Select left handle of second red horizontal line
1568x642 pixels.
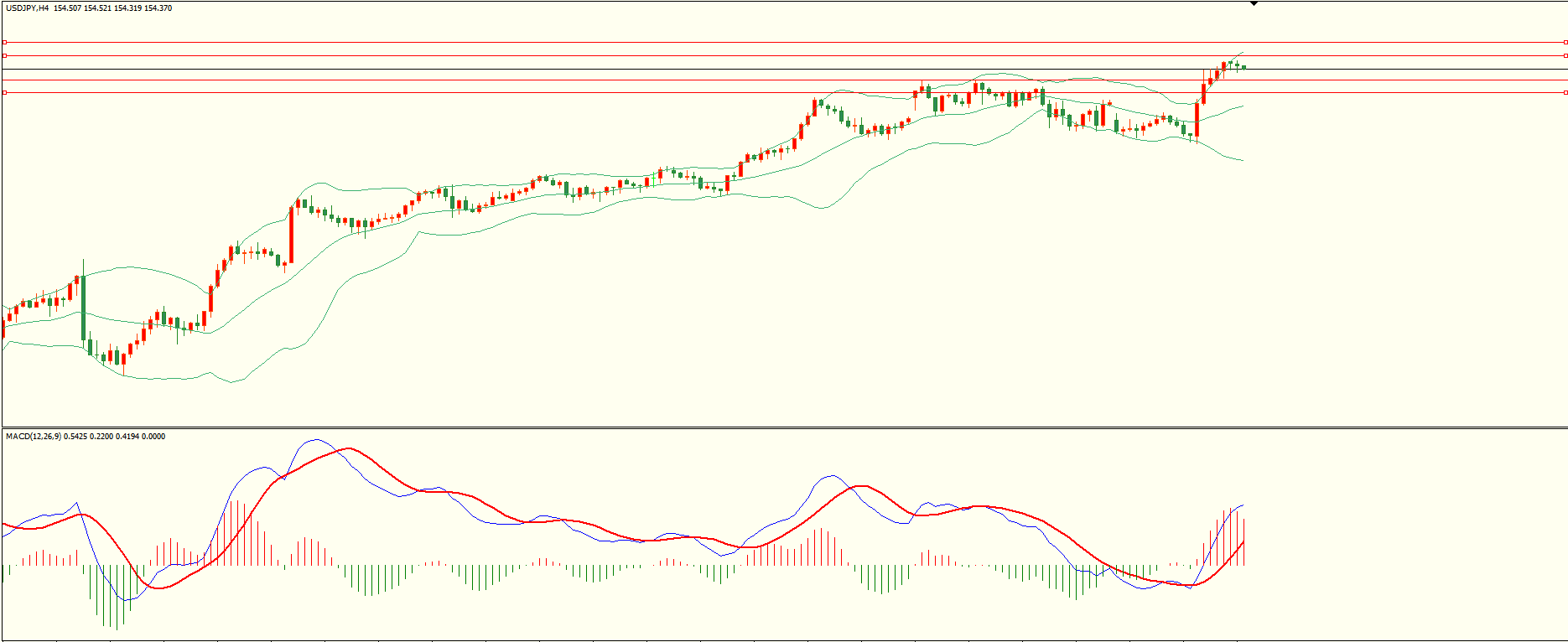[x=4, y=55]
